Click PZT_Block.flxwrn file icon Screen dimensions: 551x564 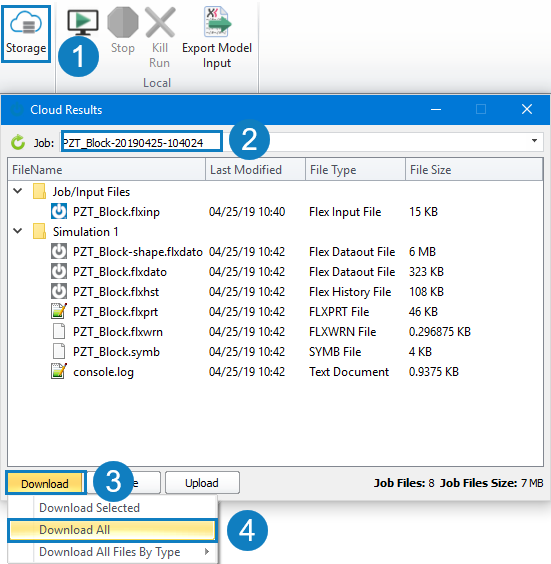coord(59,331)
